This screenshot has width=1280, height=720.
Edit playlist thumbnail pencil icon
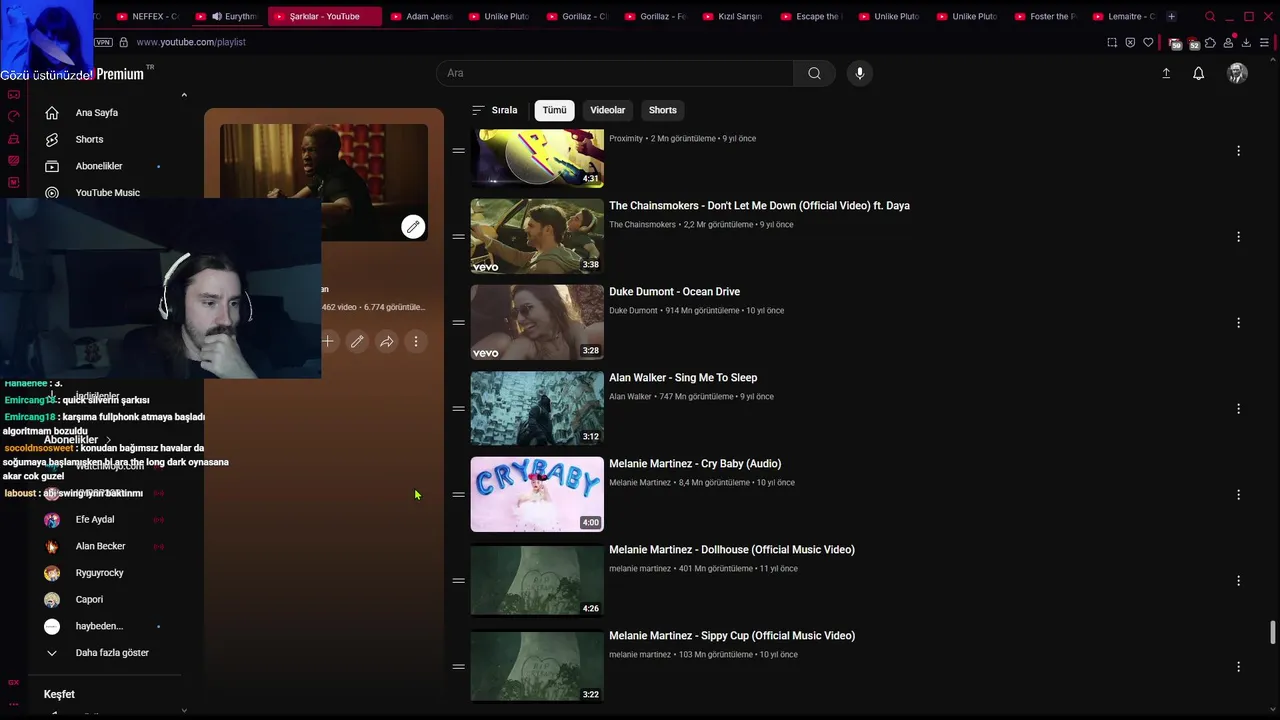tap(413, 227)
